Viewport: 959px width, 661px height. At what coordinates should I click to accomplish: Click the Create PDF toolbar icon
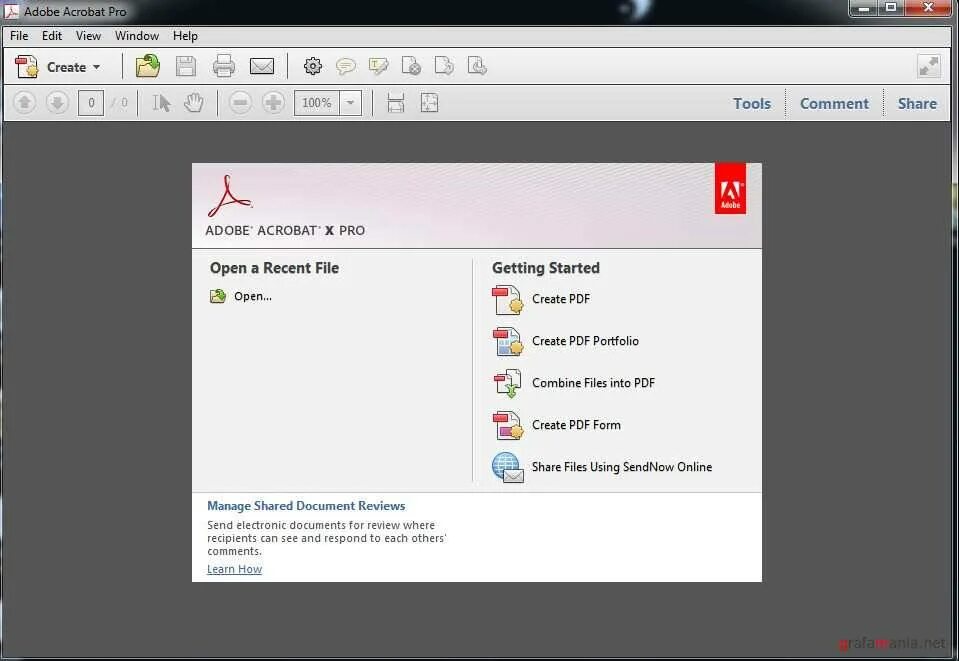(26, 67)
